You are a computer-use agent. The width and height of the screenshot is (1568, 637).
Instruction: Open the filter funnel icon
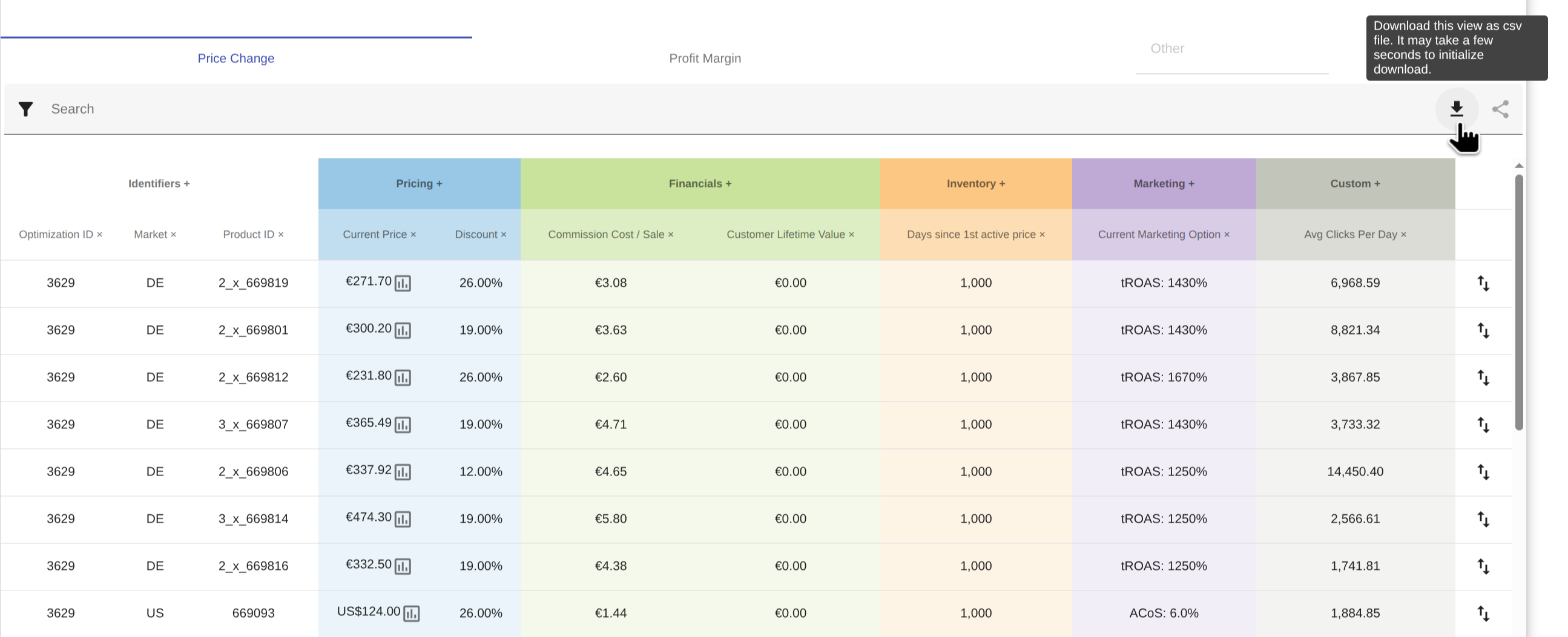25,109
